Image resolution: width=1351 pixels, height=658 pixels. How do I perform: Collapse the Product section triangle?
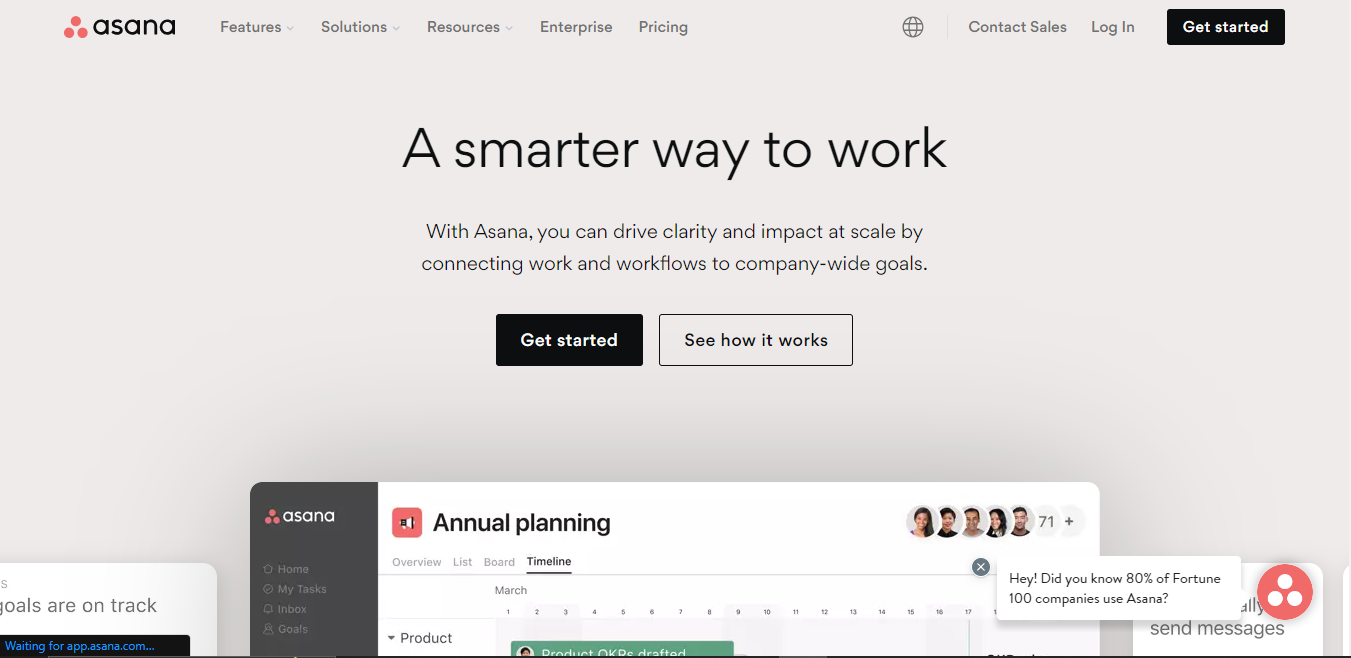(x=391, y=638)
